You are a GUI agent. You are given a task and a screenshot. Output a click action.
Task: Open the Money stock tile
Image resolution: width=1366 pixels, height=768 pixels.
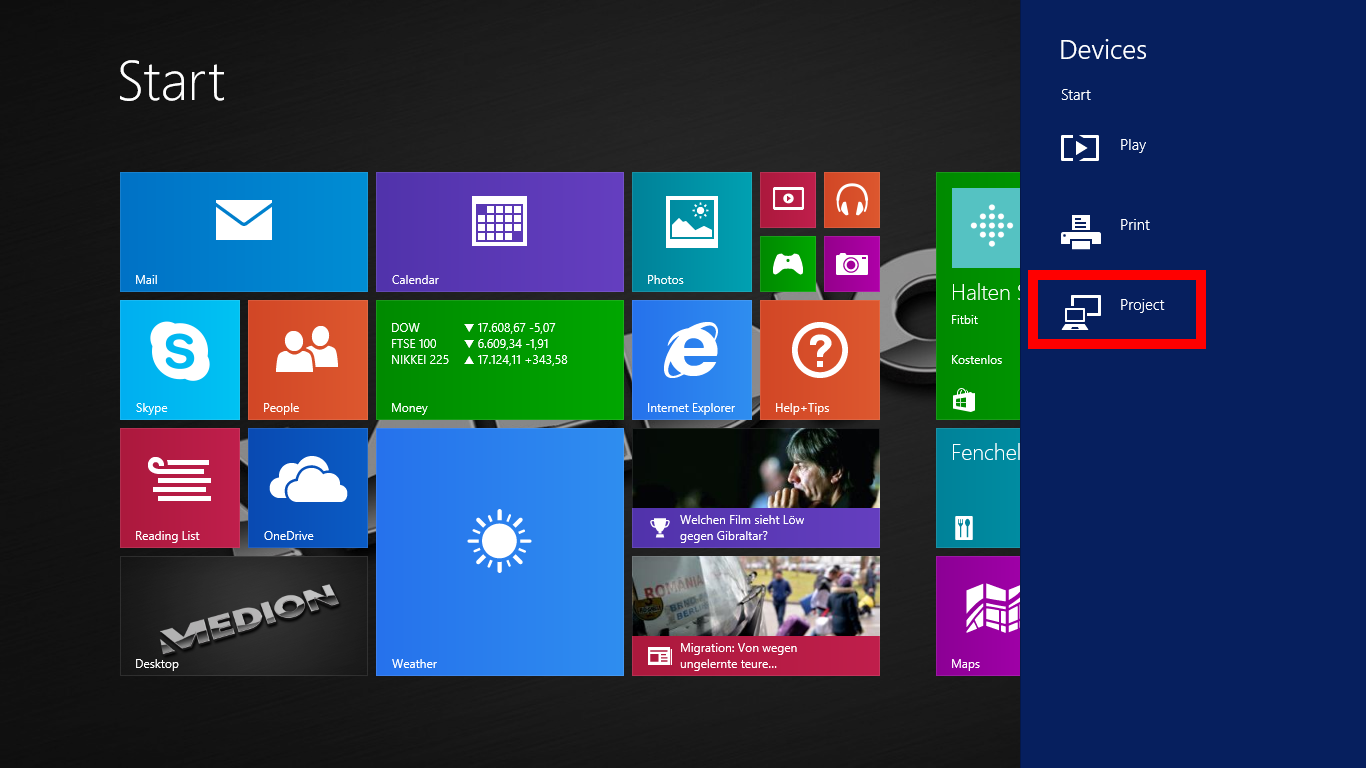(500, 360)
